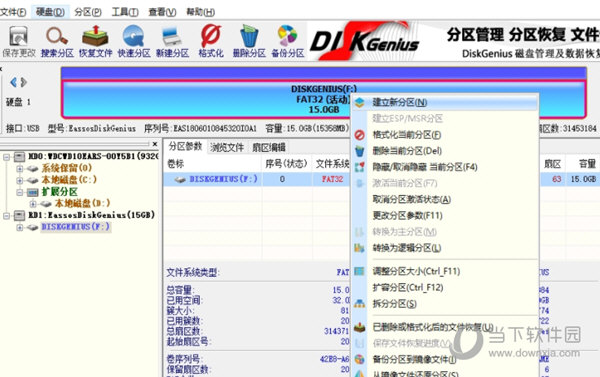
Task: Select 扩展分区 in disk tree
Action: point(60,192)
